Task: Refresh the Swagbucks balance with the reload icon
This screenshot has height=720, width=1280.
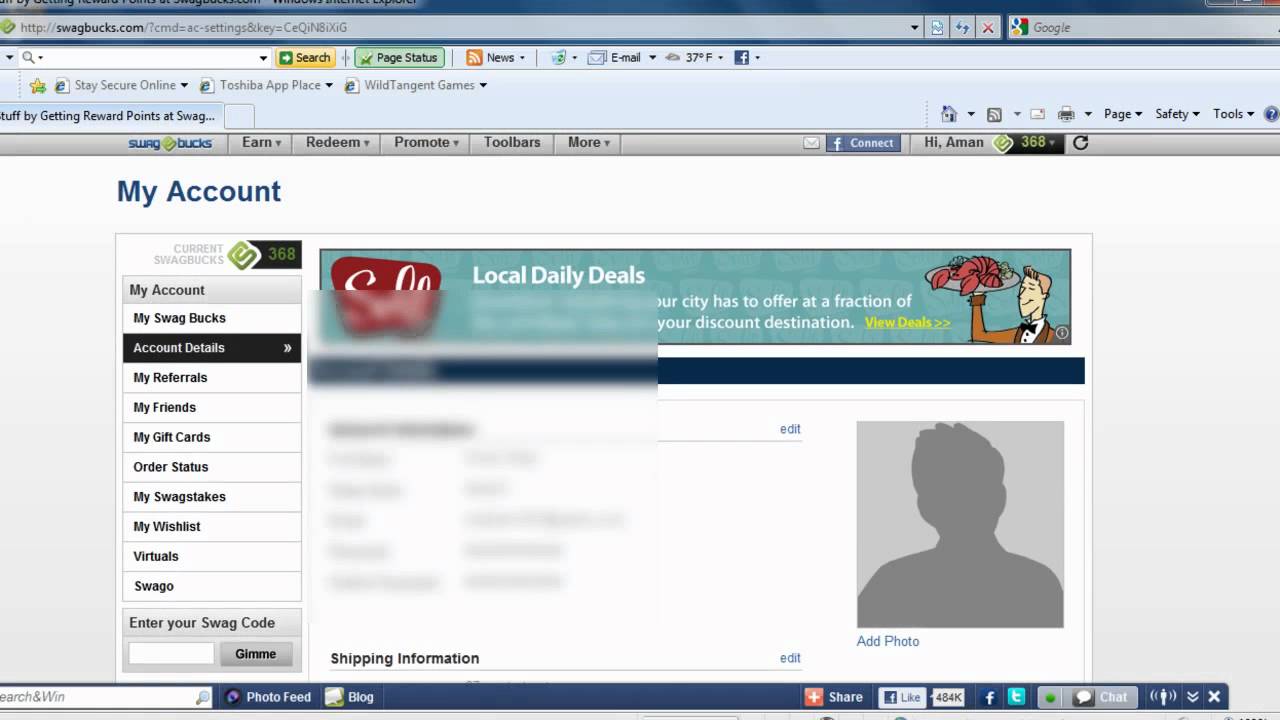Action: point(1080,143)
